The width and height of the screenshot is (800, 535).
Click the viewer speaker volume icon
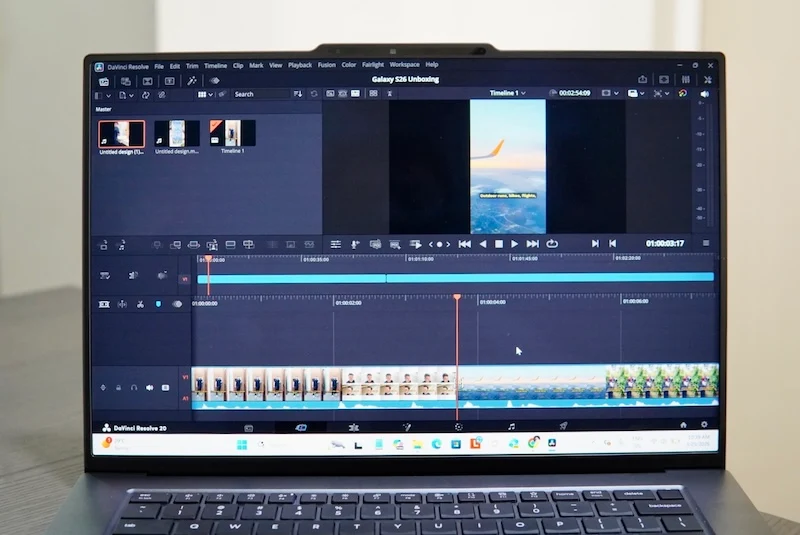[705, 94]
